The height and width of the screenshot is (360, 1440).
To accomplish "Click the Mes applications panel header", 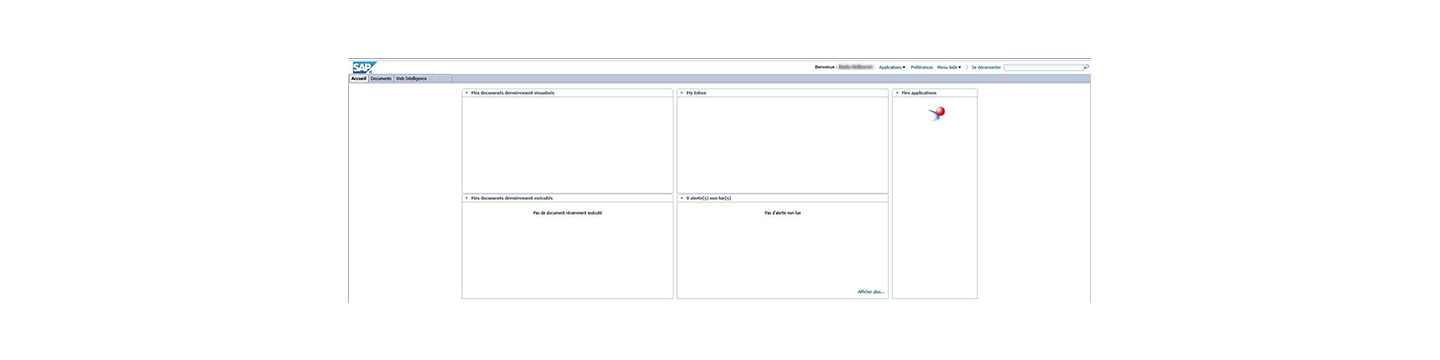I will [935, 93].
